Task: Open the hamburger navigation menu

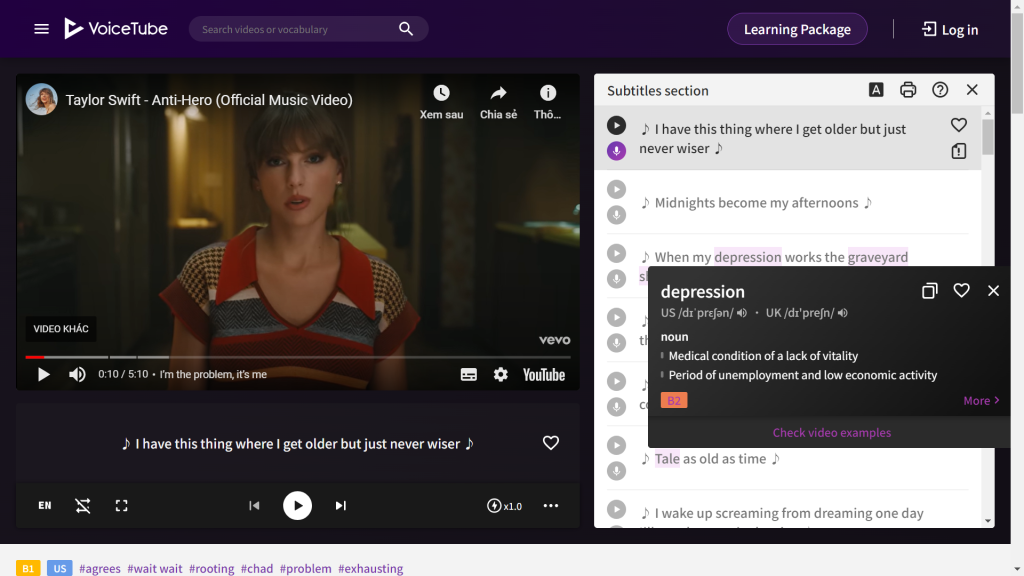Action: pyautogui.click(x=41, y=29)
